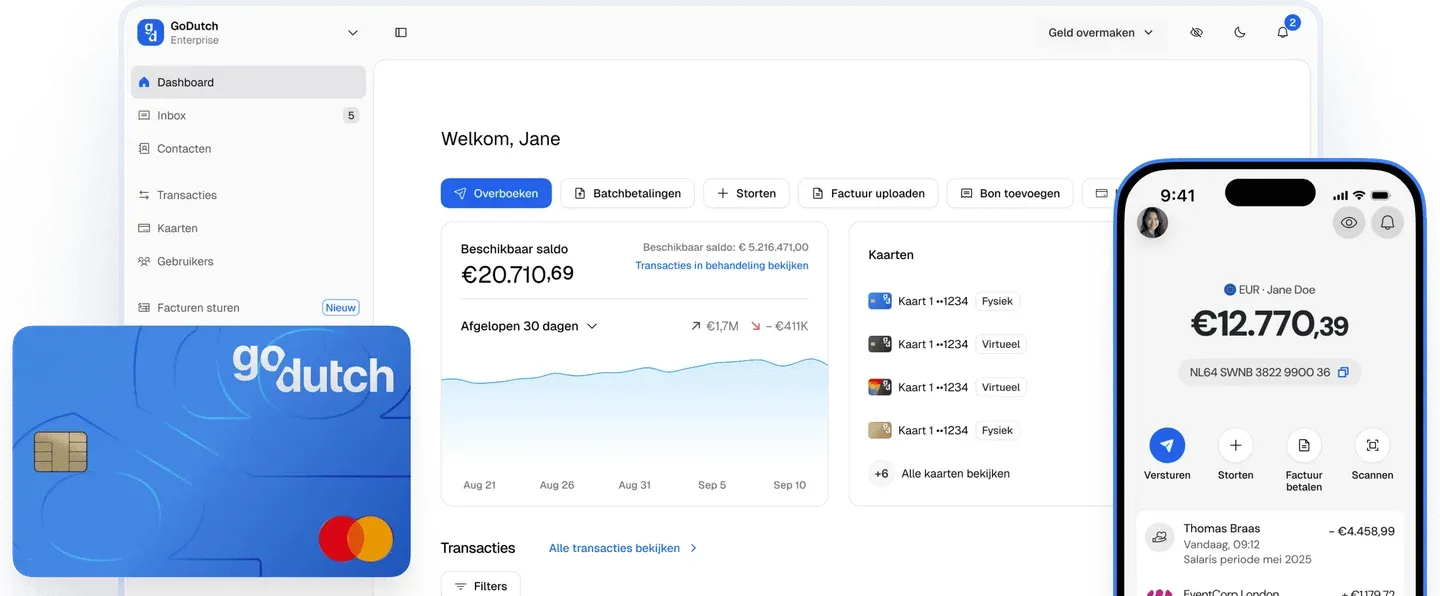
Task: Open the Filters button under Transacties
Action: pyautogui.click(x=480, y=586)
